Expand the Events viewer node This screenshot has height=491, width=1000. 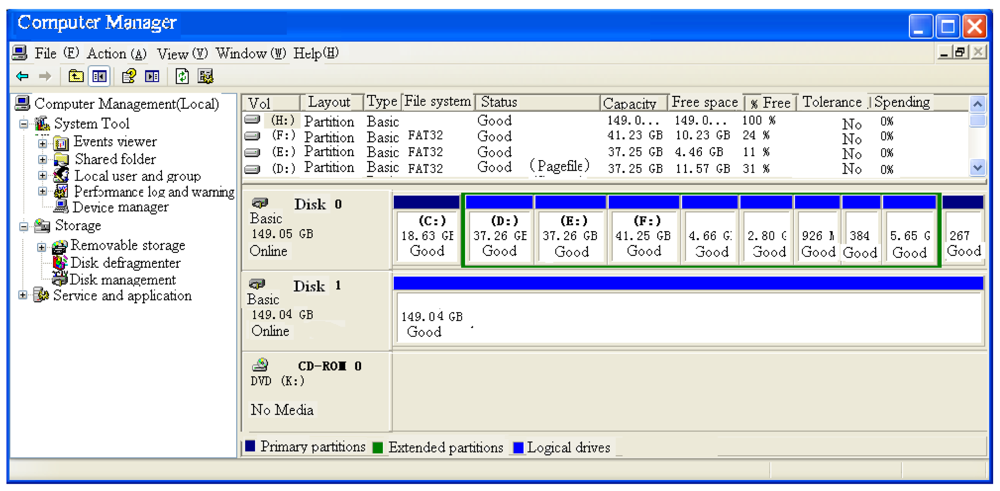[x=43, y=142]
